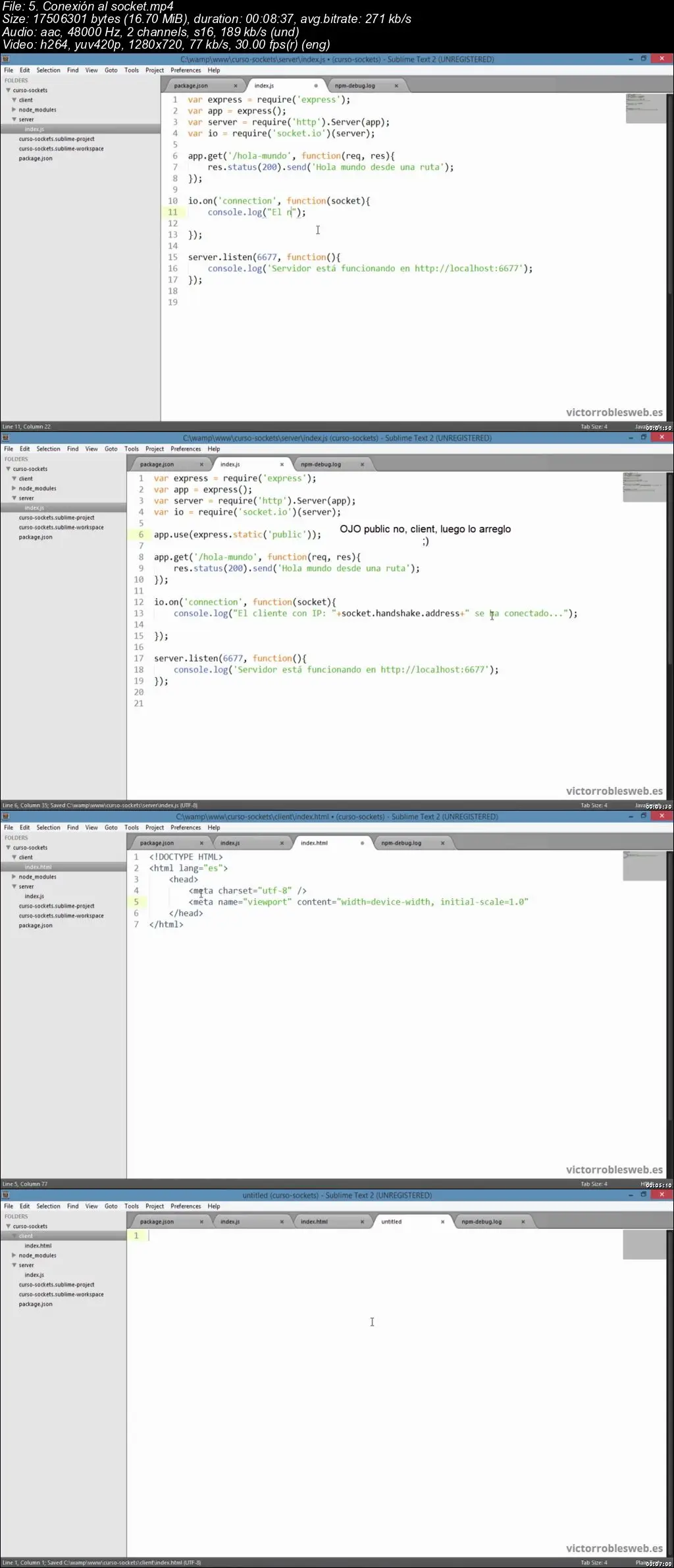
Task: Close npm-debug.log tab in unsaved index.js window
Action: (396, 86)
